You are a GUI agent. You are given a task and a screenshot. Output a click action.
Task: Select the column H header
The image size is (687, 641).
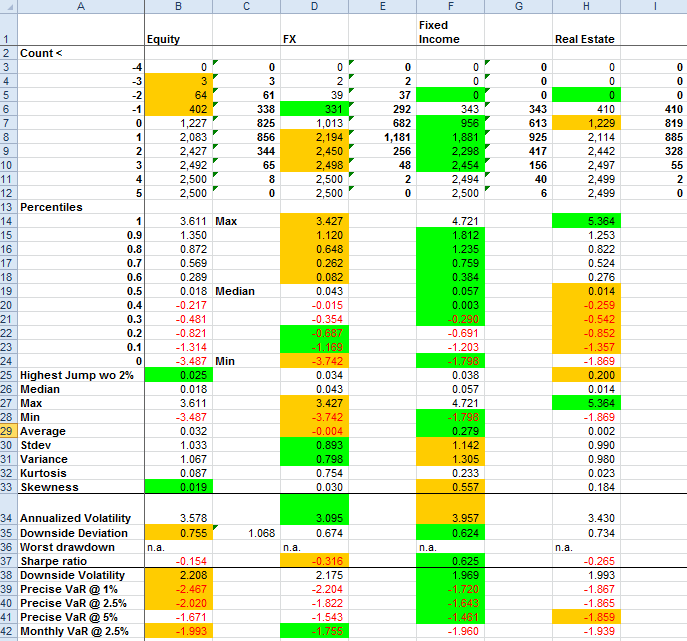[585, 6]
